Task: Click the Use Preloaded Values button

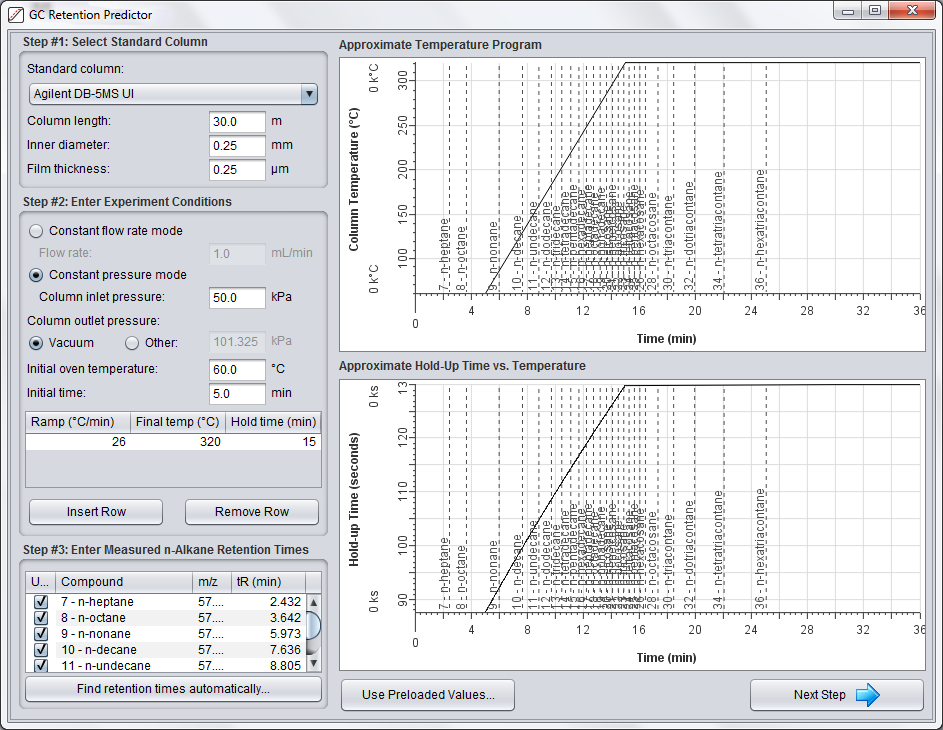Action: [x=428, y=695]
